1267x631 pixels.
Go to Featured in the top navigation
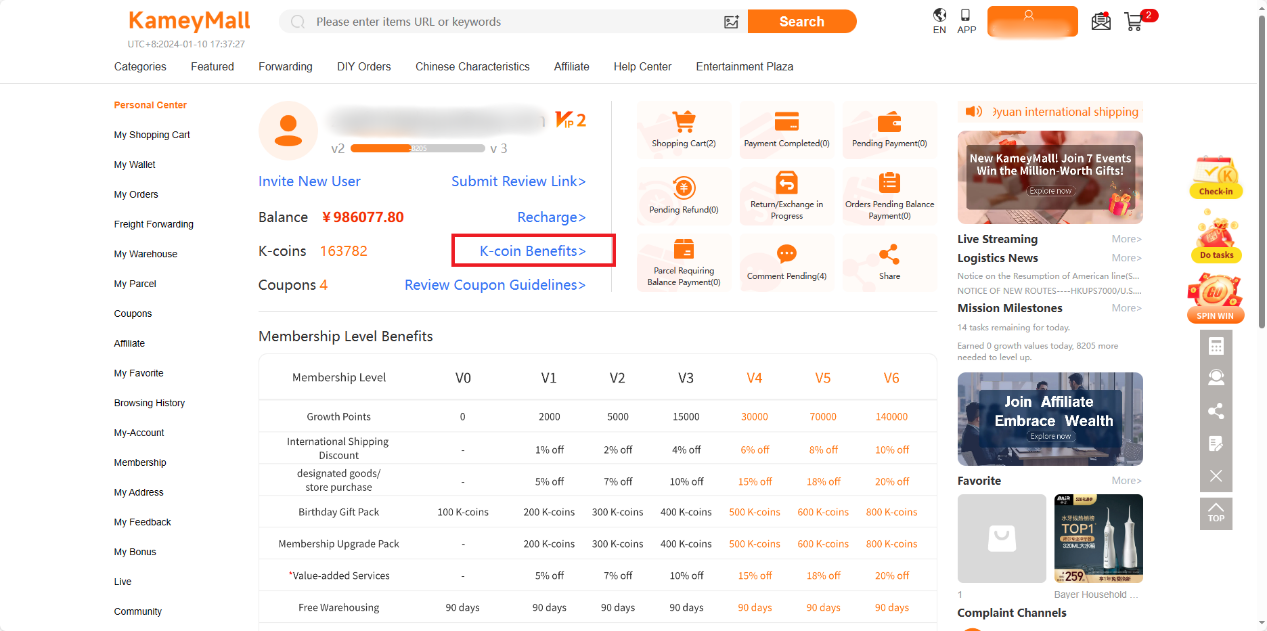[x=212, y=67]
